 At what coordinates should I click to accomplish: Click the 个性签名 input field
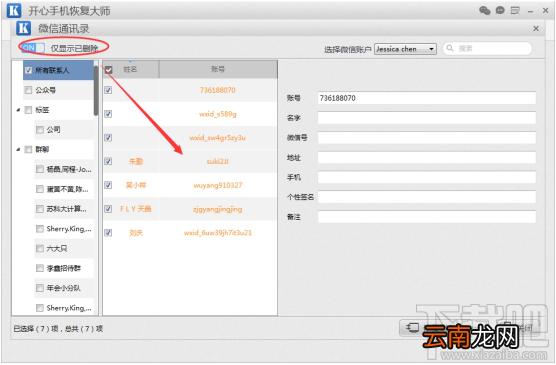click(x=427, y=197)
